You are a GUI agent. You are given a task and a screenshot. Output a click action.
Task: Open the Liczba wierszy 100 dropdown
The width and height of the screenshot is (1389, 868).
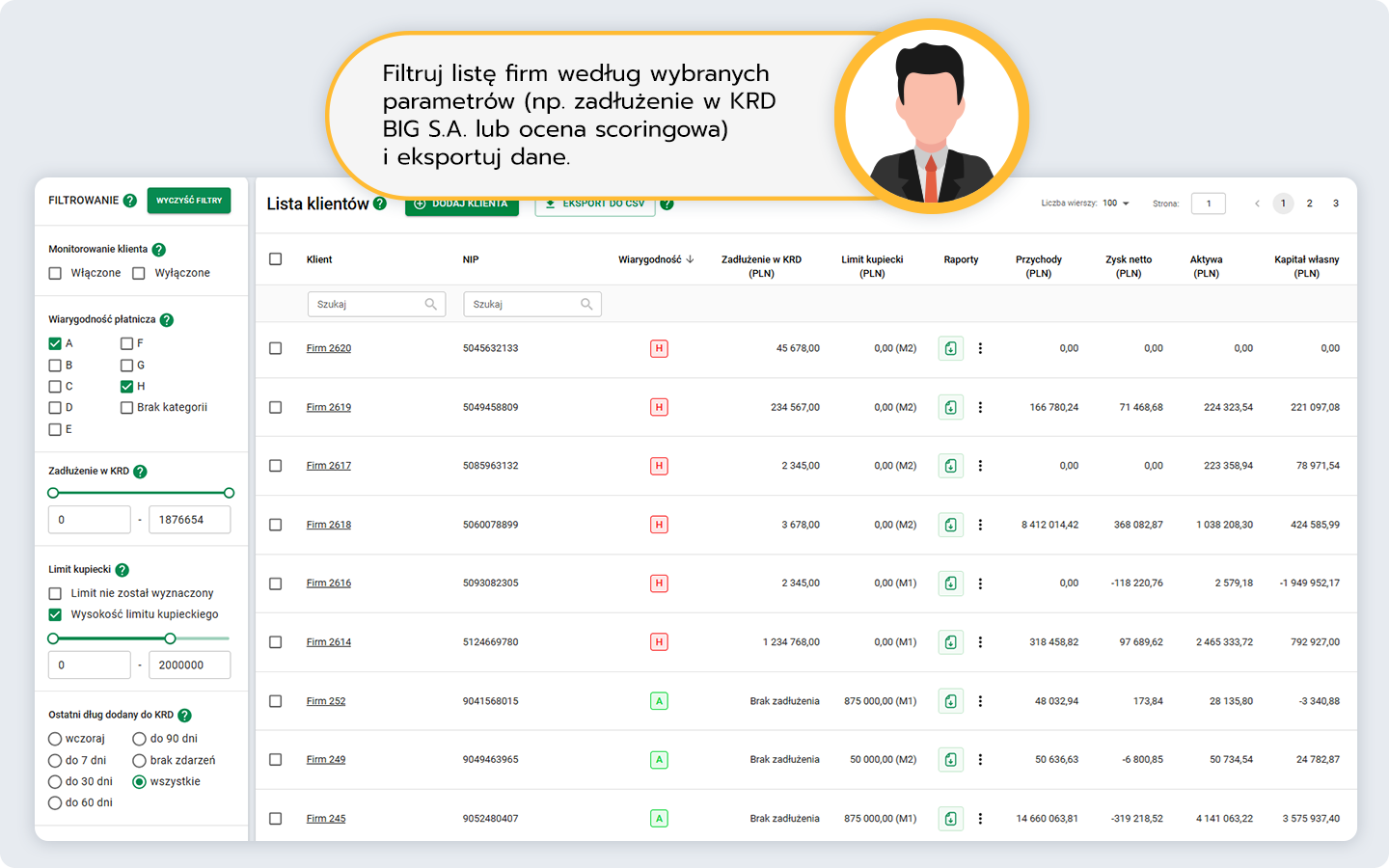pos(1116,203)
